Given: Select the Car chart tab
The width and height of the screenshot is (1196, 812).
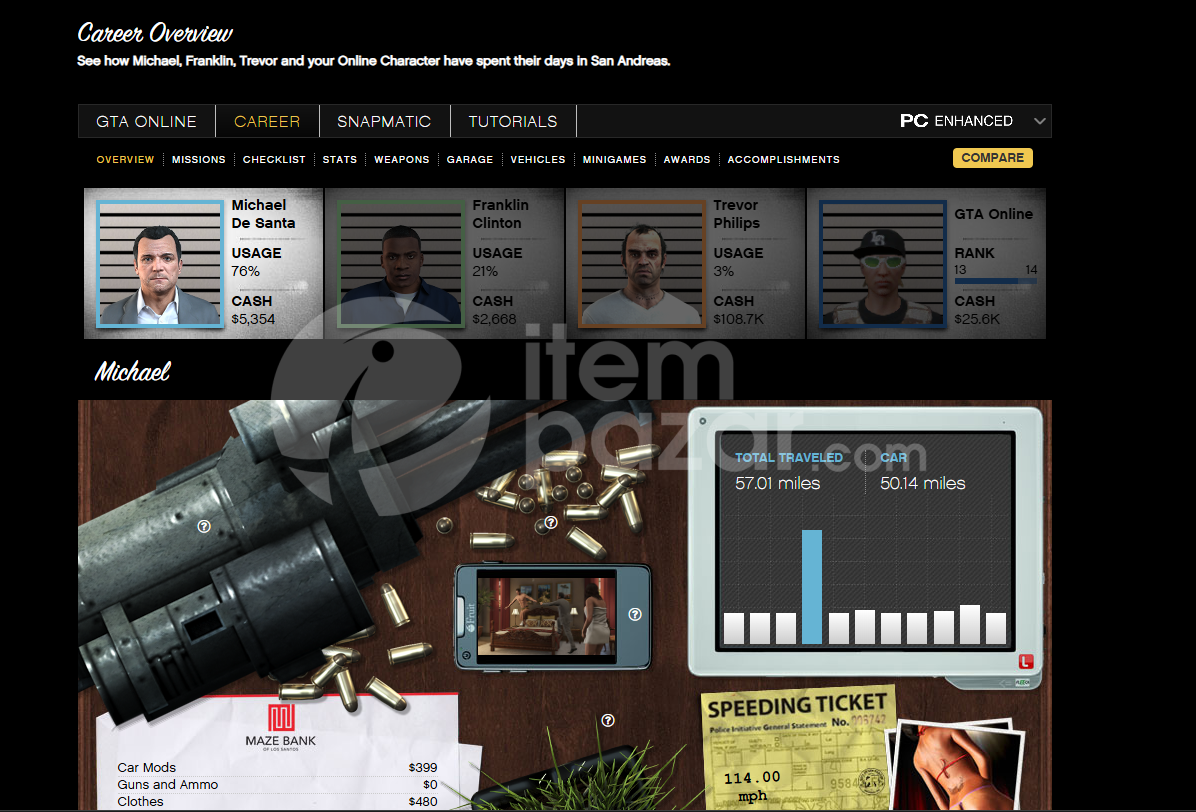Looking at the screenshot, I should (x=893, y=457).
